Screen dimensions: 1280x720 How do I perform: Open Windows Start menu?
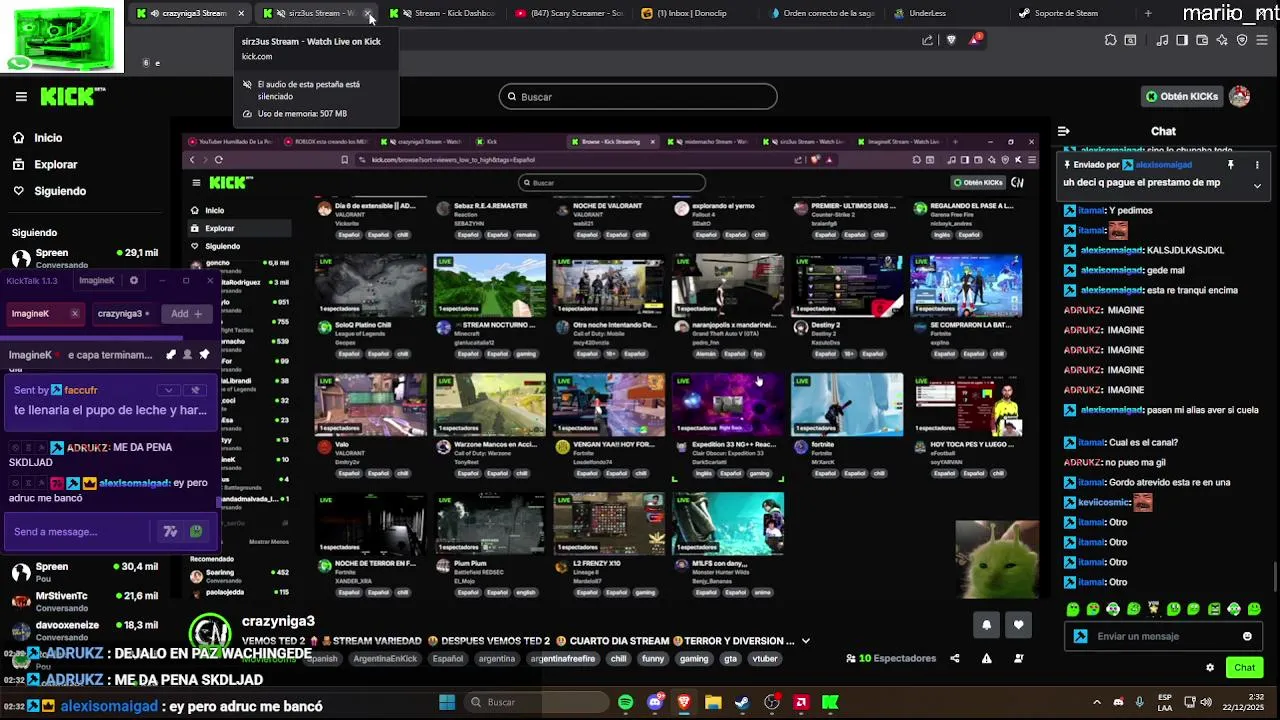[x=447, y=702]
